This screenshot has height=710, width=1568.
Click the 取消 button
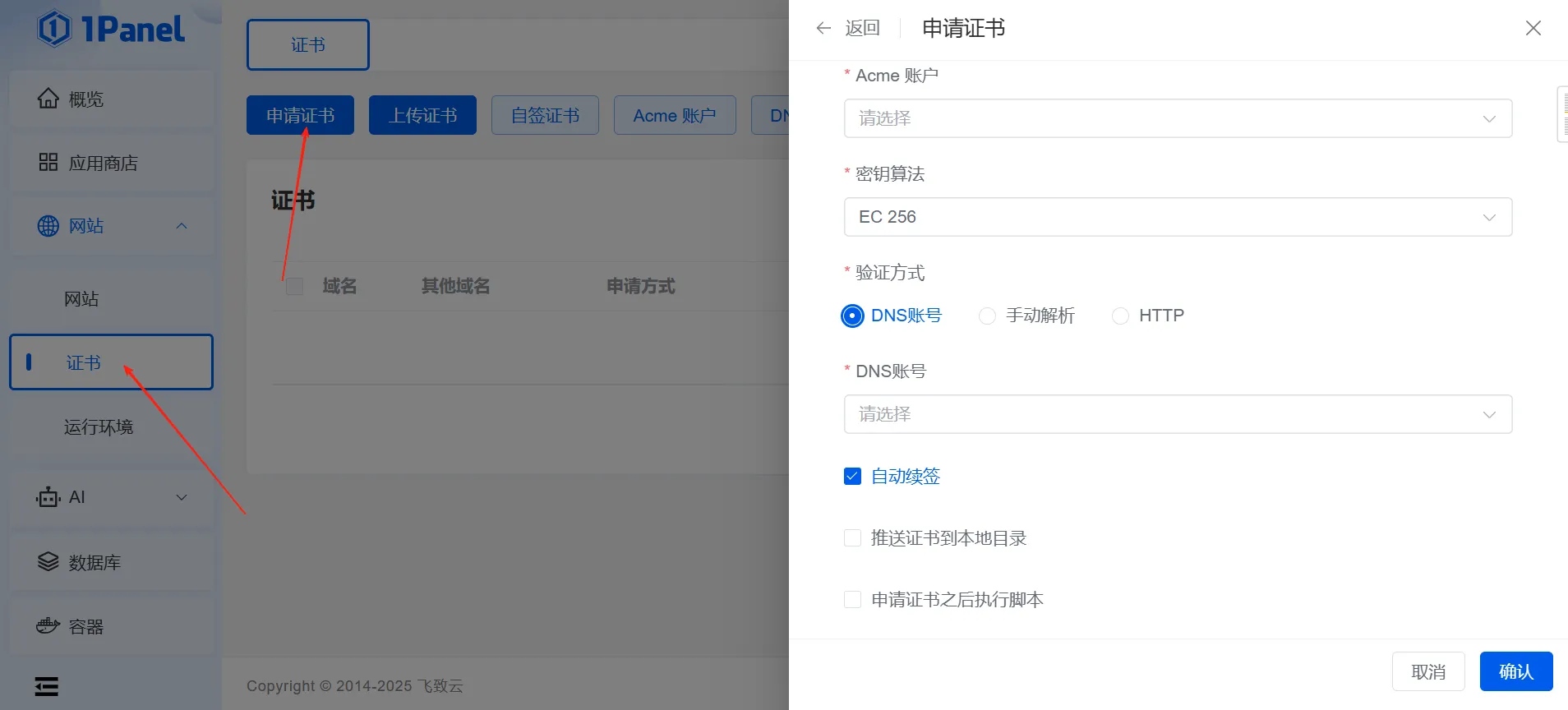click(1428, 671)
